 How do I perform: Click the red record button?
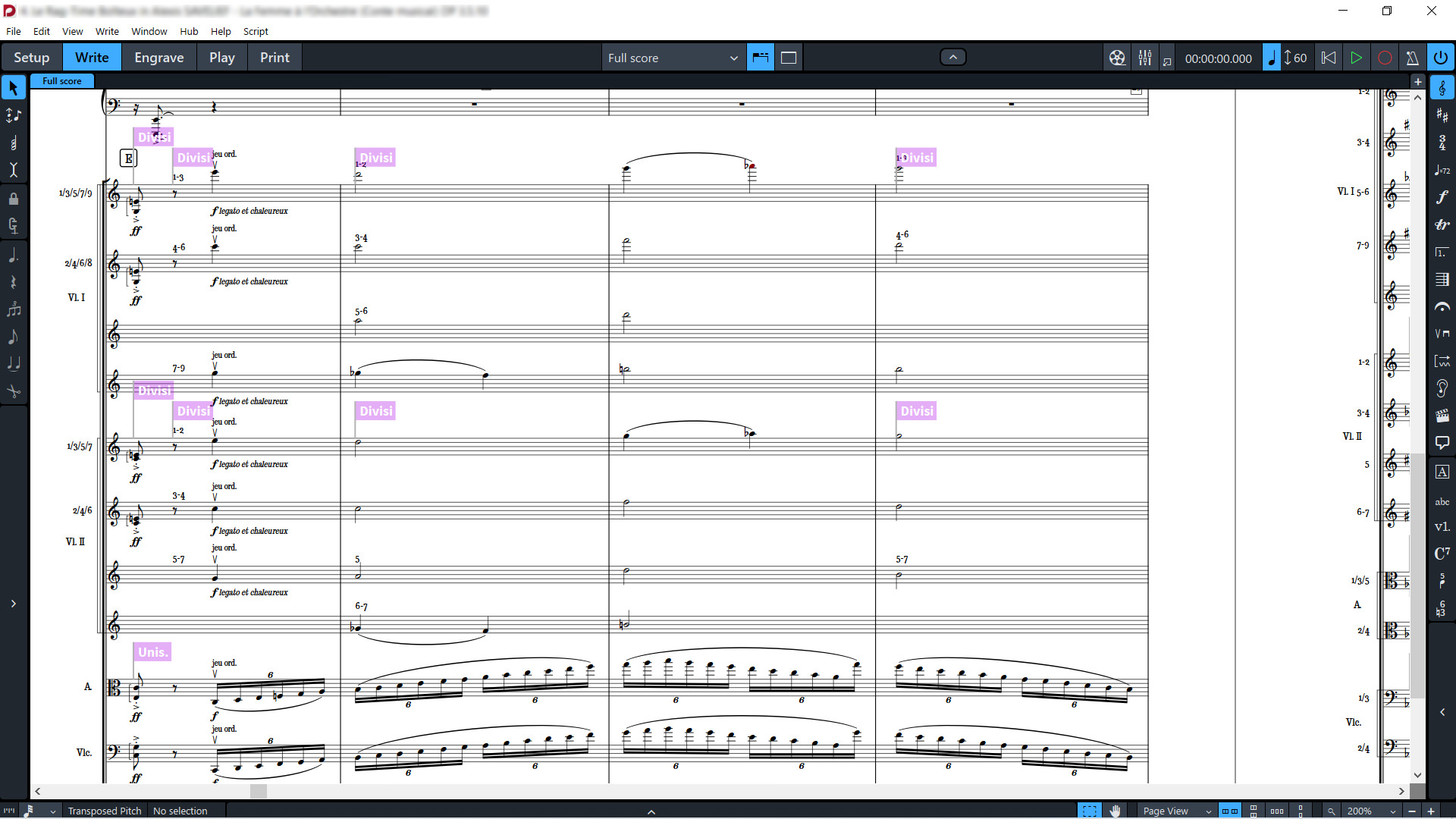pyautogui.click(x=1385, y=58)
